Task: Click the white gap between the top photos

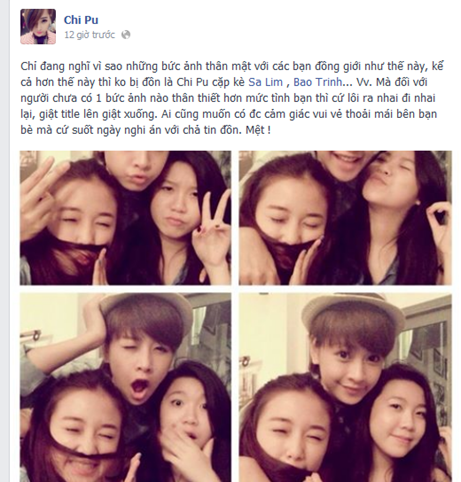Action: coord(235,218)
